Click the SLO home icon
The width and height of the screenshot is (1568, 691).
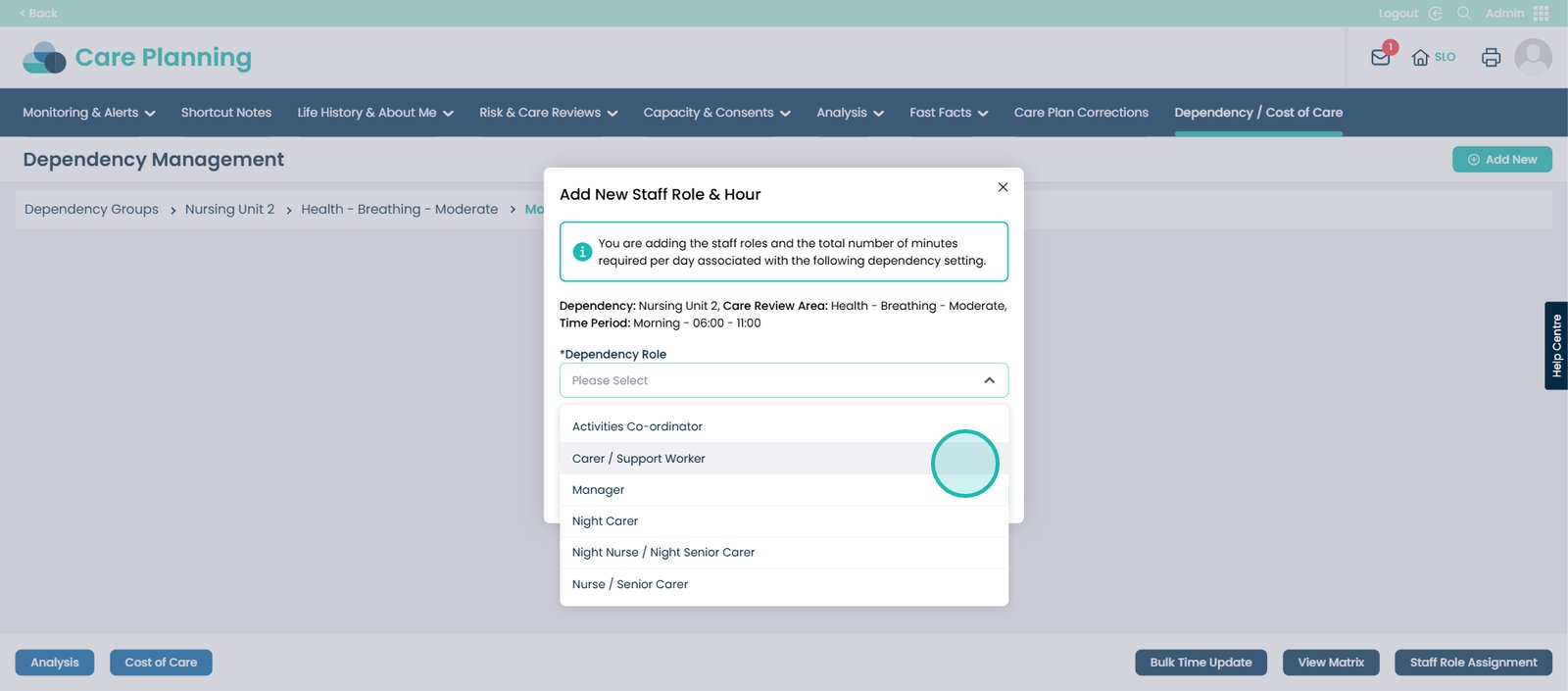pyautogui.click(x=1420, y=58)
